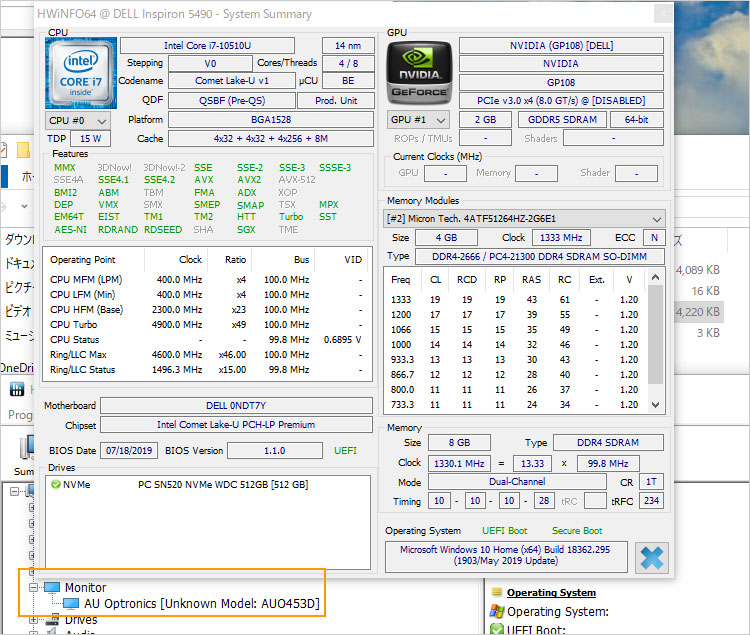Click the DELL 0NDT7Y motherboard field
750x635 pixels.
click(x=236, y=405)
